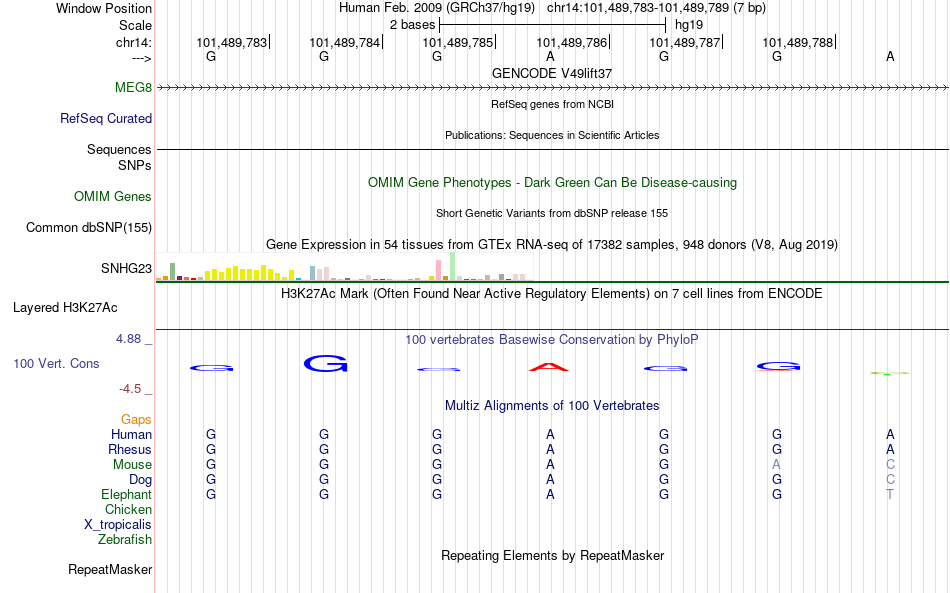The height and width of the screenshot is (593, 950).
Task: Click the Window Position label
Action: tap(104, 9)
